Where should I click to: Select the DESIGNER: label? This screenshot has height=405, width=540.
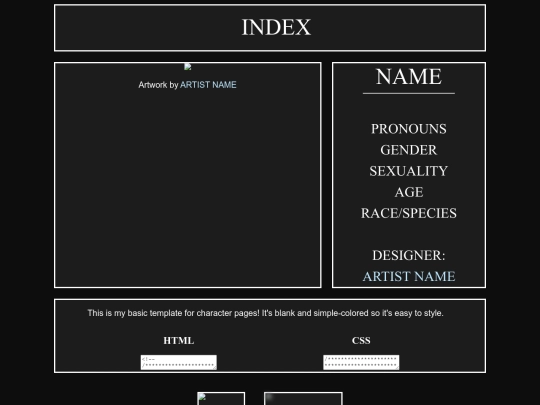409,255
